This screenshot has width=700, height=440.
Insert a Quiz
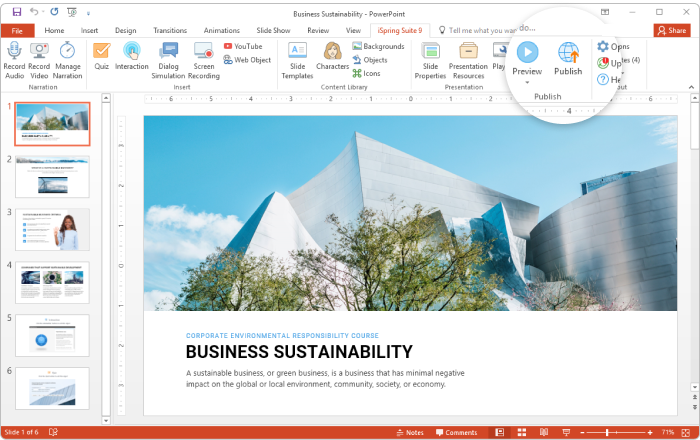point(101,56)
